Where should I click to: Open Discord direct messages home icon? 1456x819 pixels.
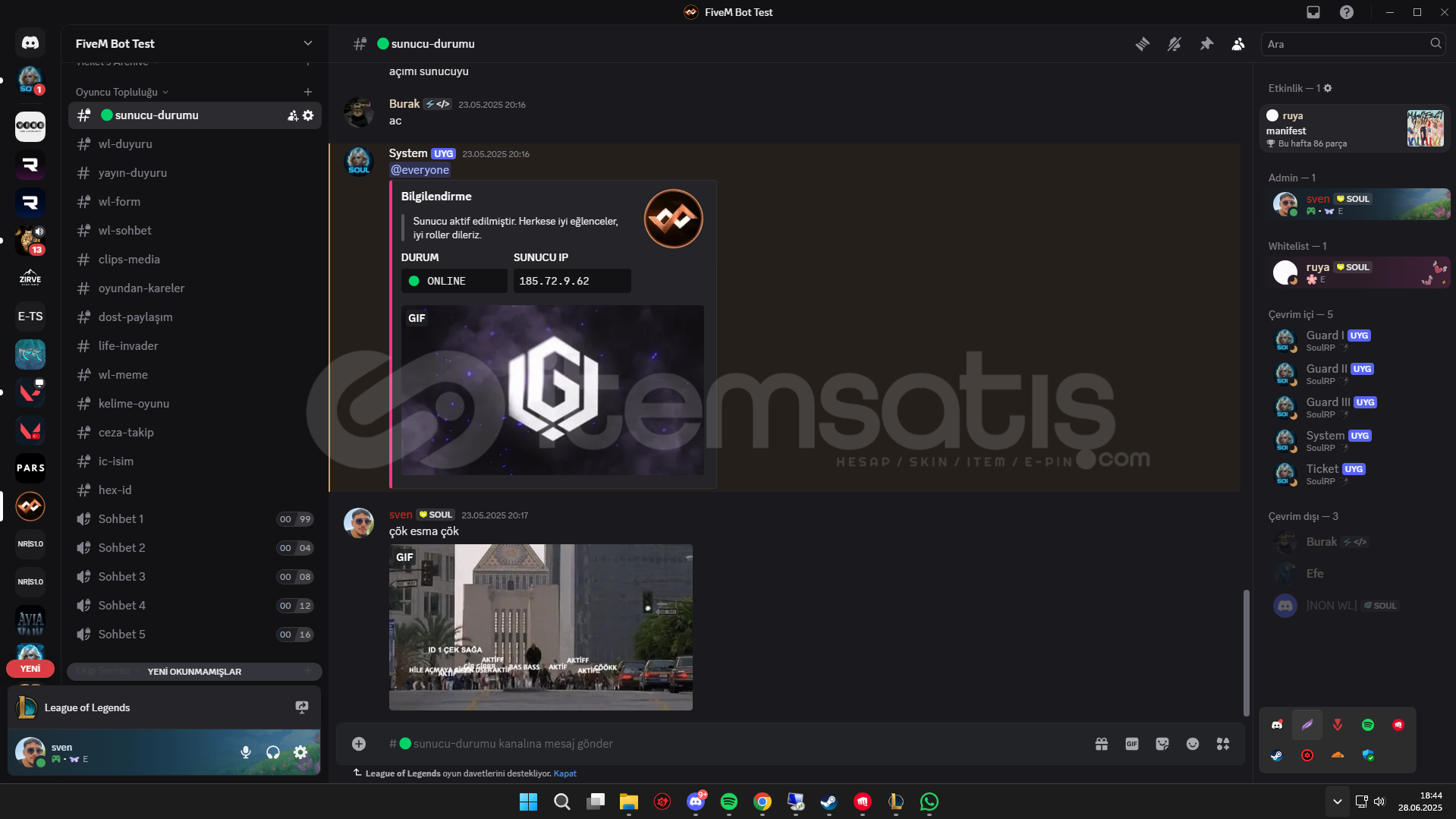(30, 43)
